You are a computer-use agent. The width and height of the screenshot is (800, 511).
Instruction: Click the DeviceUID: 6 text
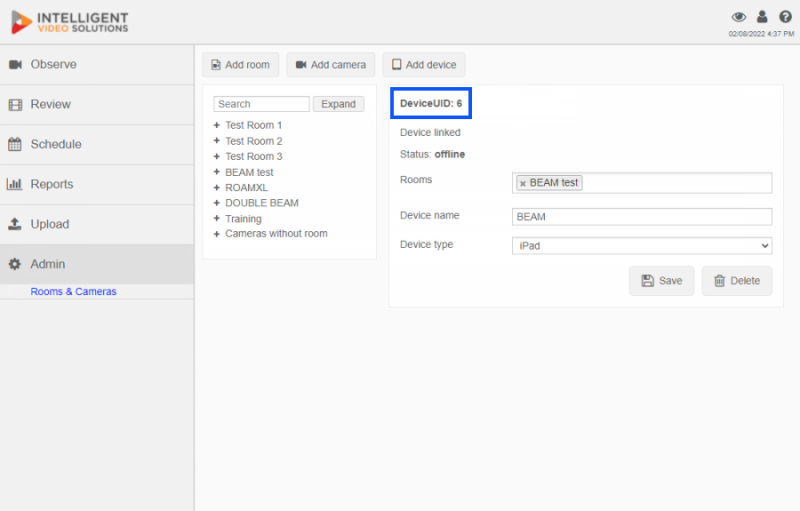click(x=431, y=104)
